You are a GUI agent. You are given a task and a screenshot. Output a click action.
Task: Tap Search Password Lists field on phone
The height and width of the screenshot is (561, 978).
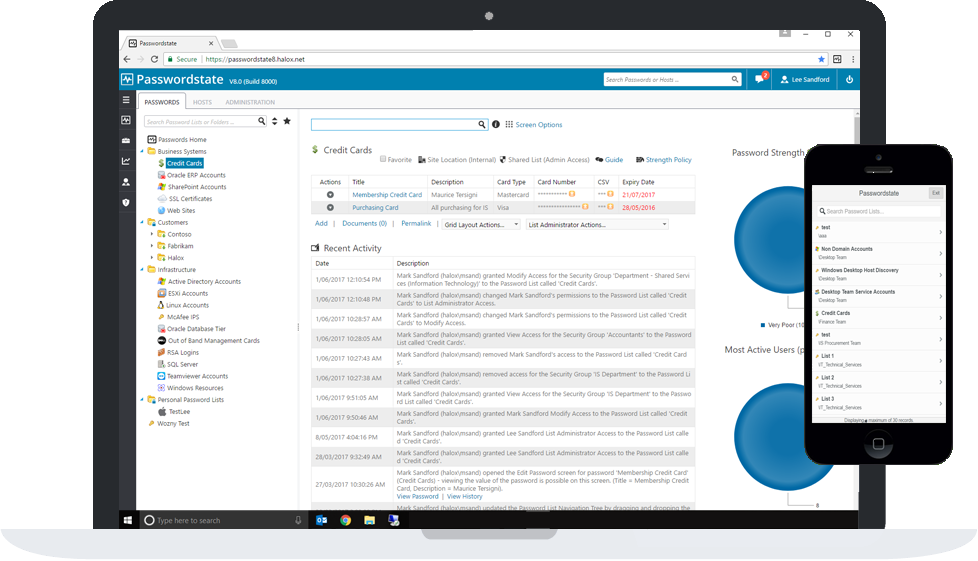point(879,211)
